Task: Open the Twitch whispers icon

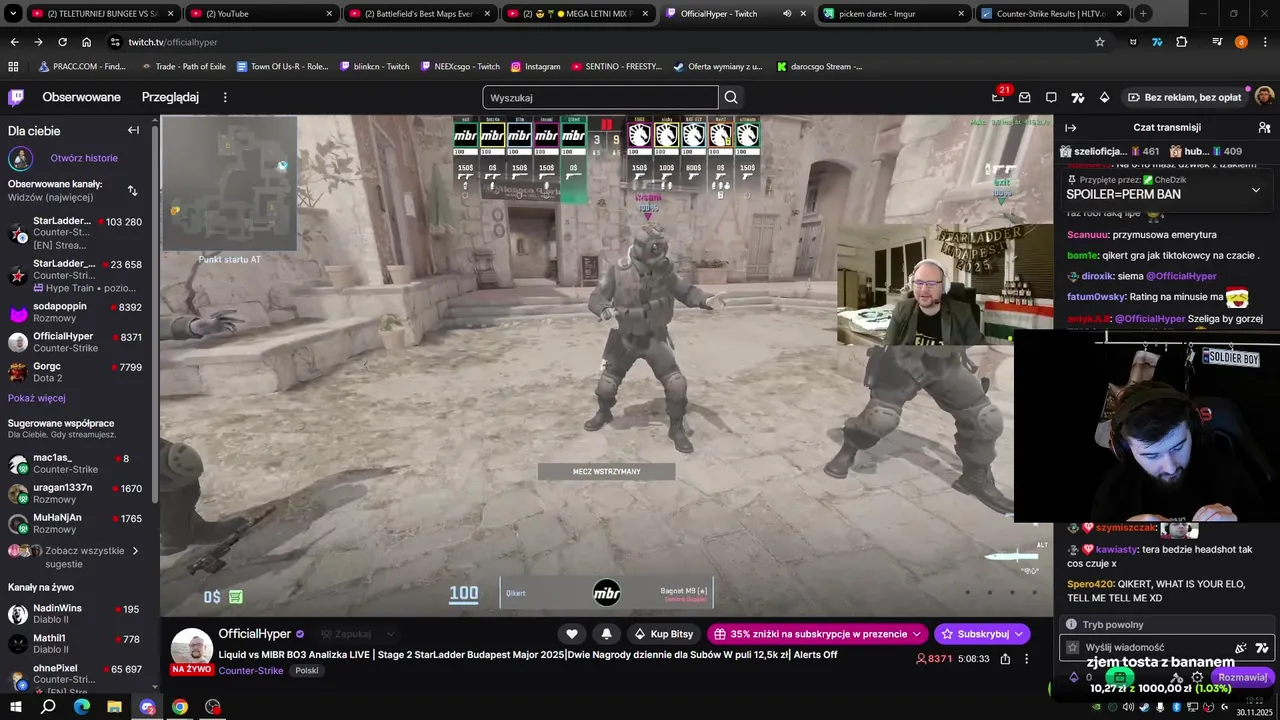Action: pos(1051,97)
